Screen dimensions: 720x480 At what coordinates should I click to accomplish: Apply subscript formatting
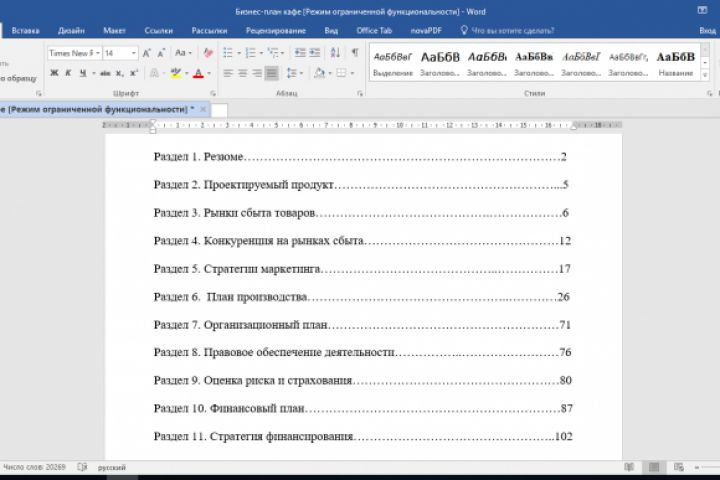pos(119,73)
